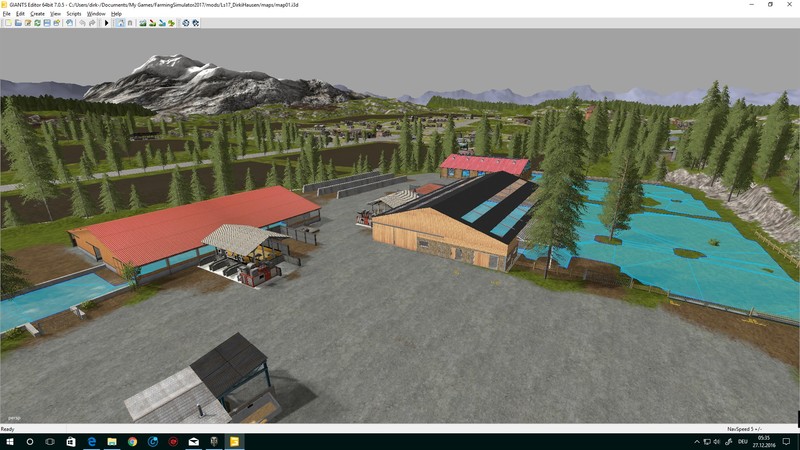This screenshot has height=450, width=800.
Task: Activate the terrain sculpt mode icon
Action: point(144,22)
